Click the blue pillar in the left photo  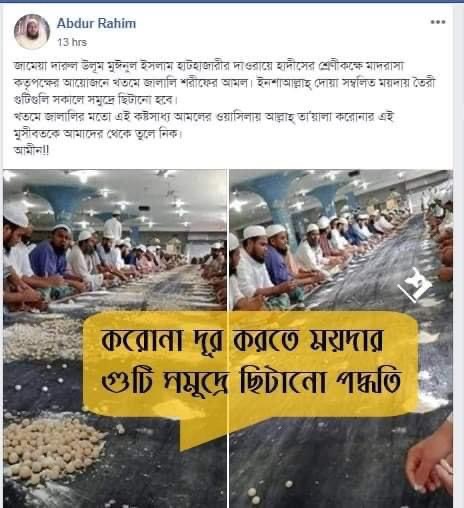[x=62, y=203]
